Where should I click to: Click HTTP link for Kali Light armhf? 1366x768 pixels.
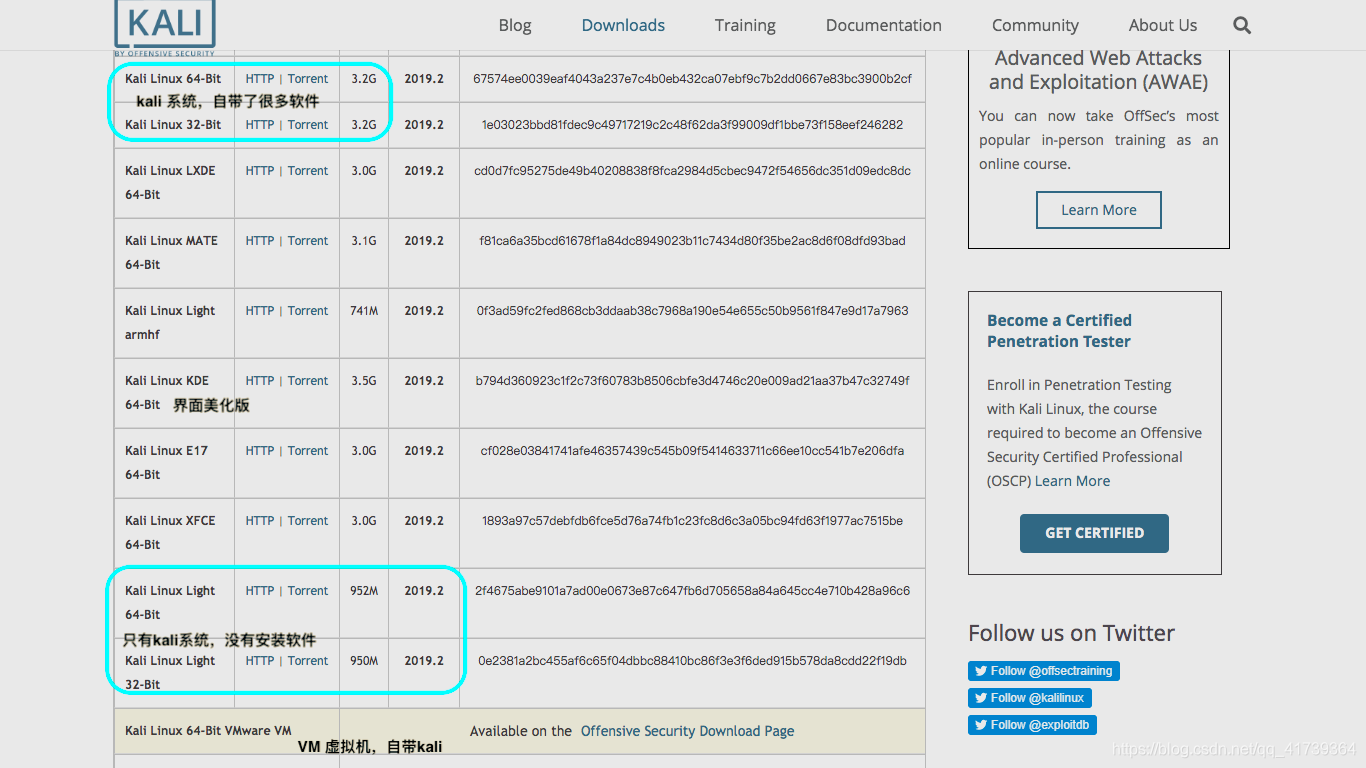(260, 311)
